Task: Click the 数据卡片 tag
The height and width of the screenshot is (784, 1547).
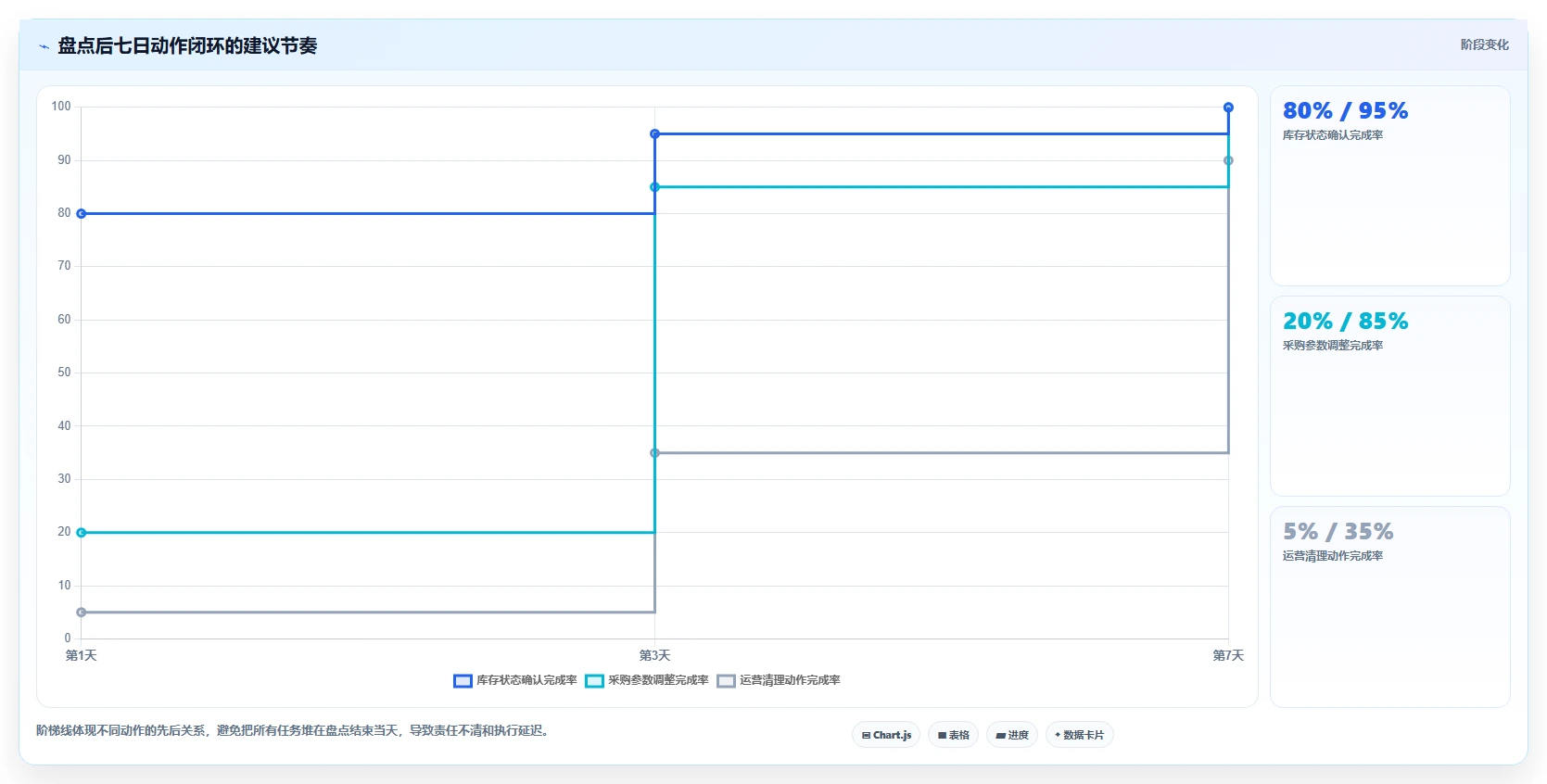Action: [x=1079, y=735]
